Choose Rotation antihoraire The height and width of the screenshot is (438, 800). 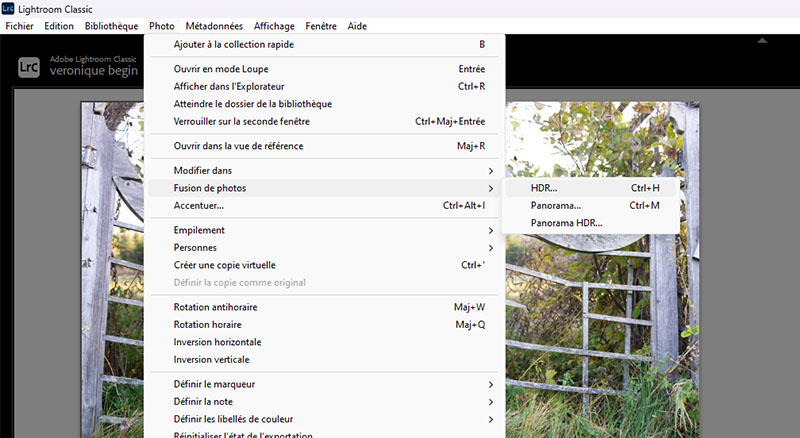pyautogui.click(x=324, y=307)
